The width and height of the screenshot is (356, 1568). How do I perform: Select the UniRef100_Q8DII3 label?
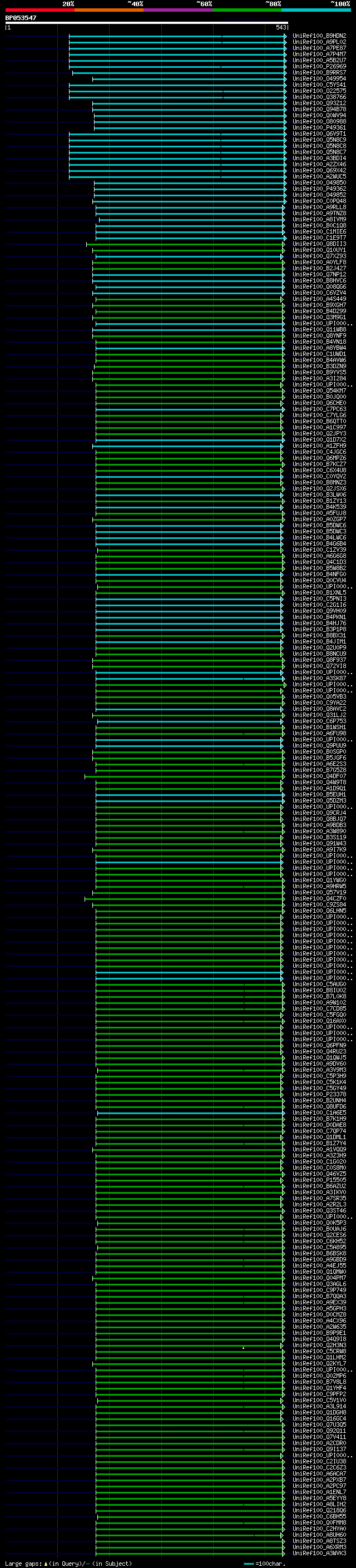click(x=319, y=244)
